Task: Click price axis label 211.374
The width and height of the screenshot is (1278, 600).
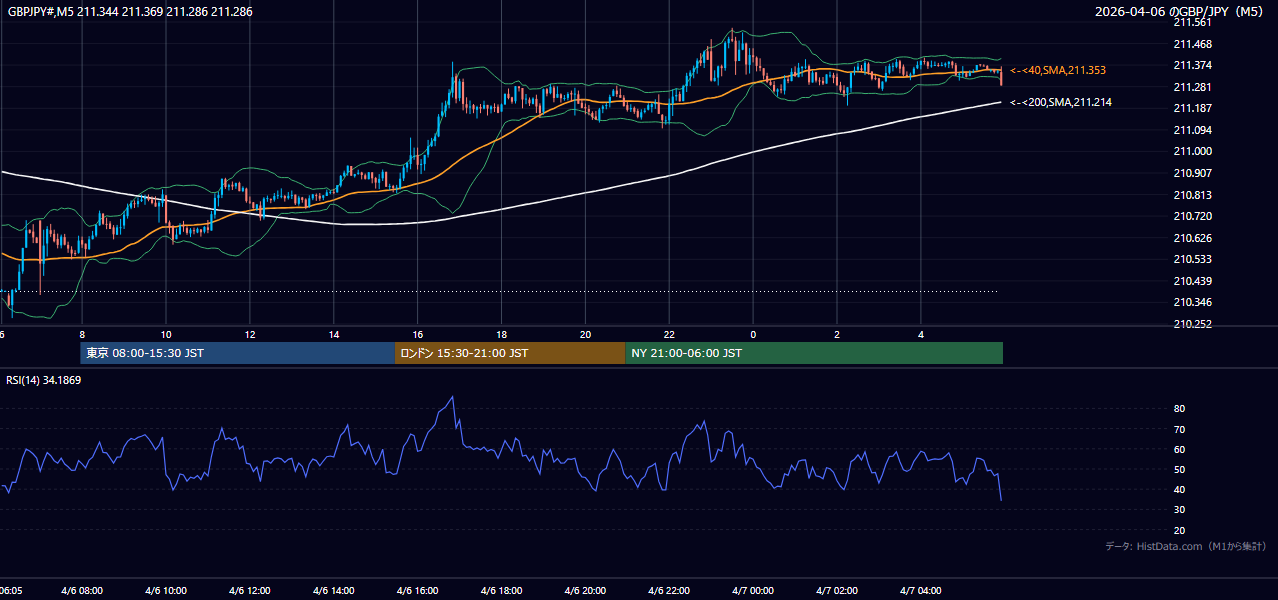Action: (1192, 65)
